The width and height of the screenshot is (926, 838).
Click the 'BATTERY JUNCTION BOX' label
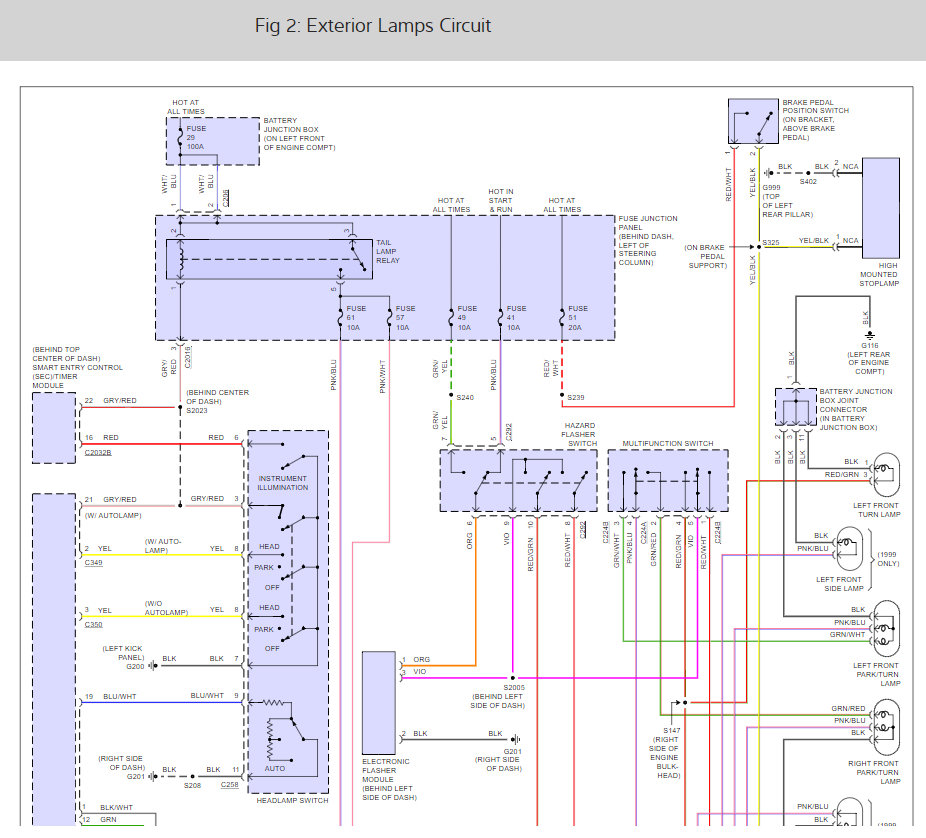[x=291, y=125]
